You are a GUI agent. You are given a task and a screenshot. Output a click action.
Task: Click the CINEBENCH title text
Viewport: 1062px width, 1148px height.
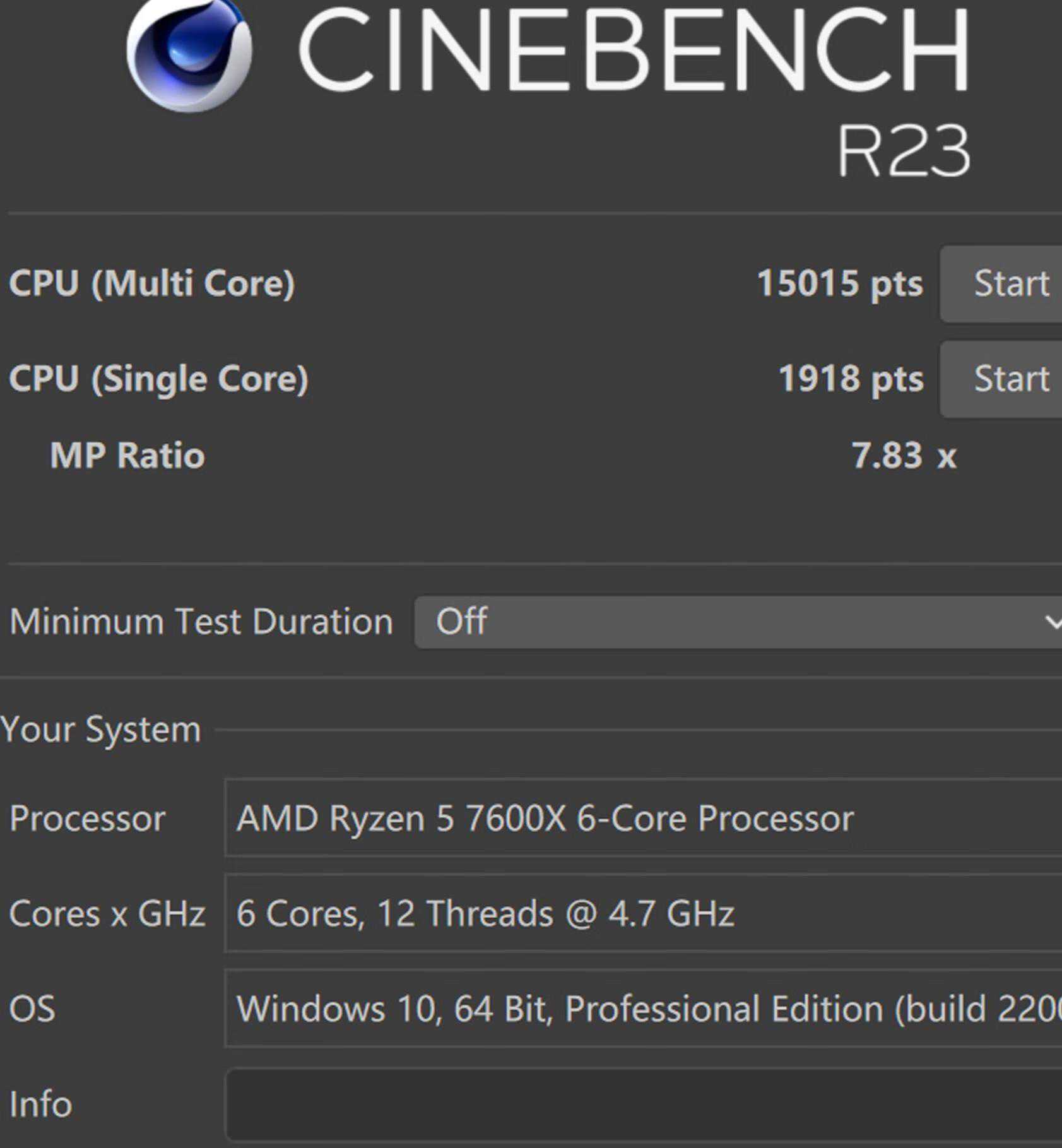(633, 50)
